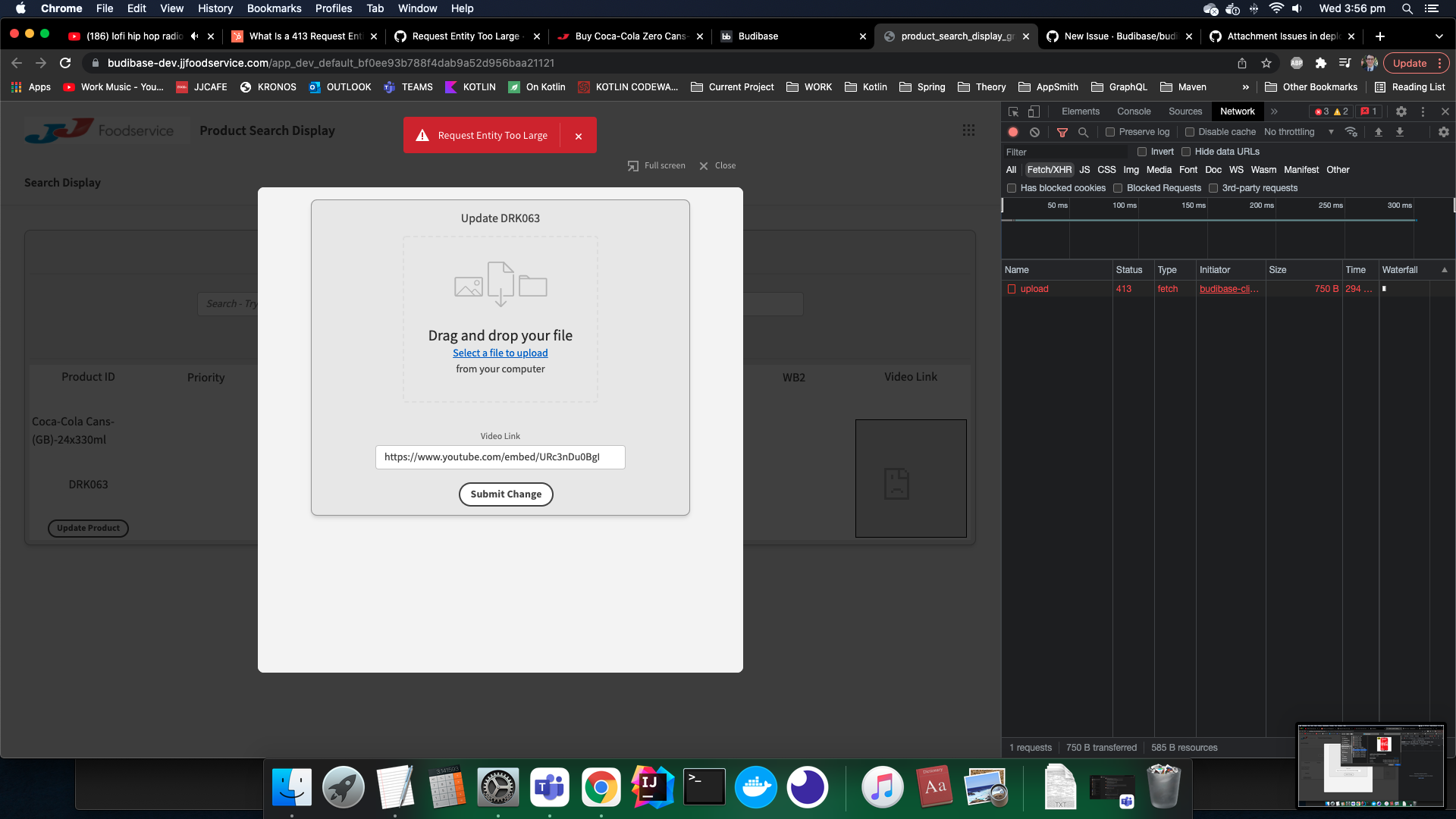Open the network conditions wifi icon
This screenshot has width=1456, height=819.
1351,132
